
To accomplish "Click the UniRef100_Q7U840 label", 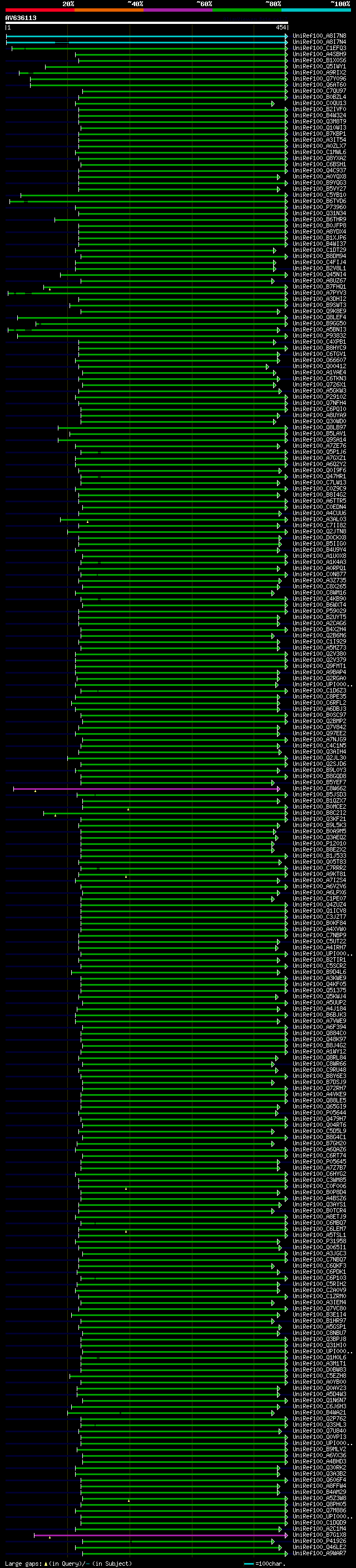I will click(319, 1431).
